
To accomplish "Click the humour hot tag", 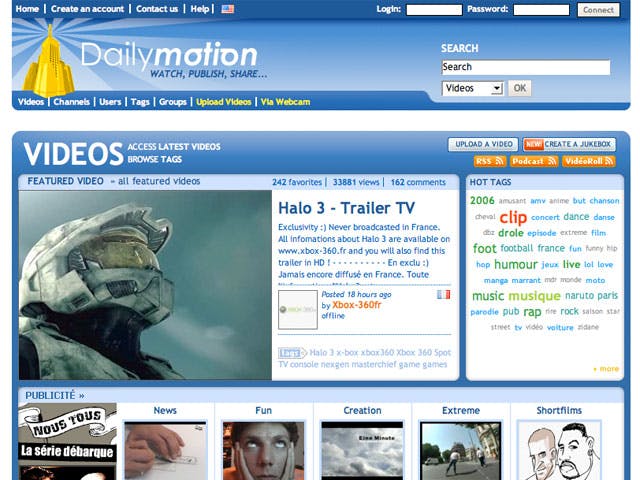I will (516, 264).
